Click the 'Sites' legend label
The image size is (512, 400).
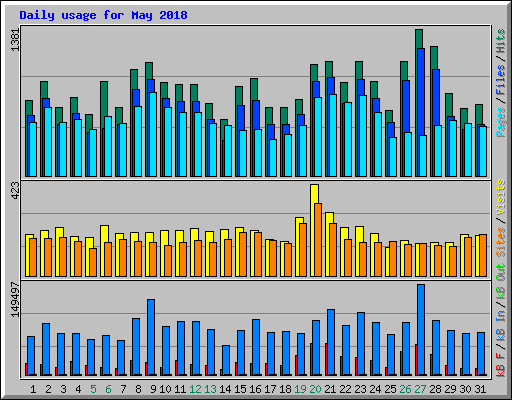tap(501, 242)
